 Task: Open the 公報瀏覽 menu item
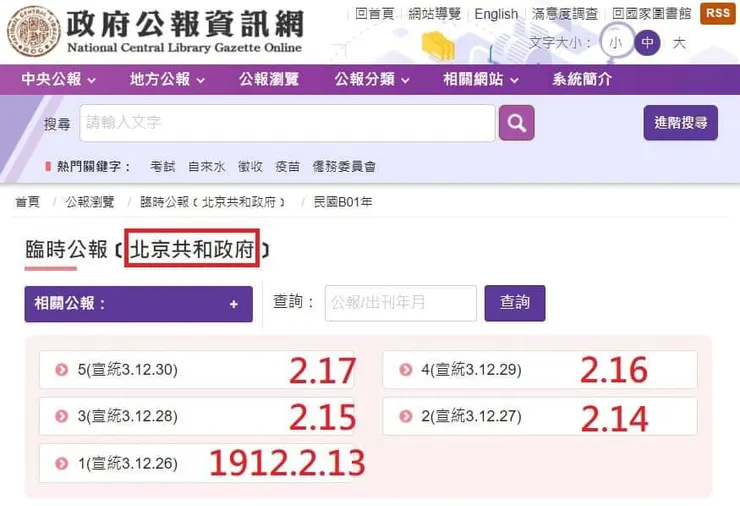[269, 79]
